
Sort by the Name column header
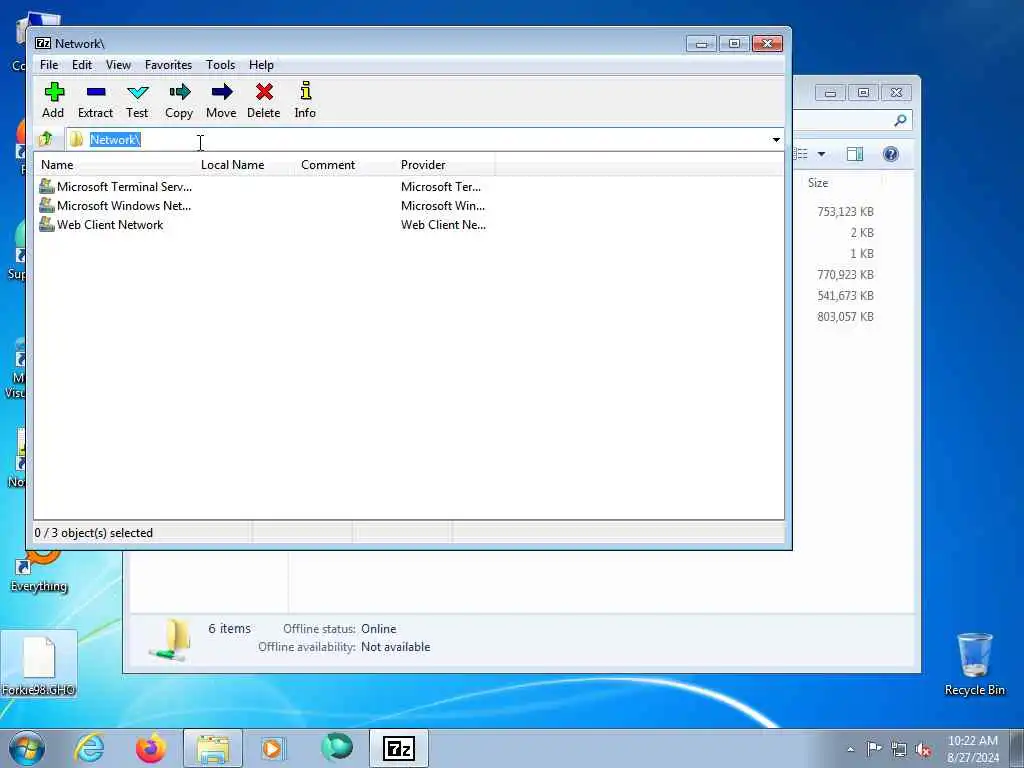57,165
